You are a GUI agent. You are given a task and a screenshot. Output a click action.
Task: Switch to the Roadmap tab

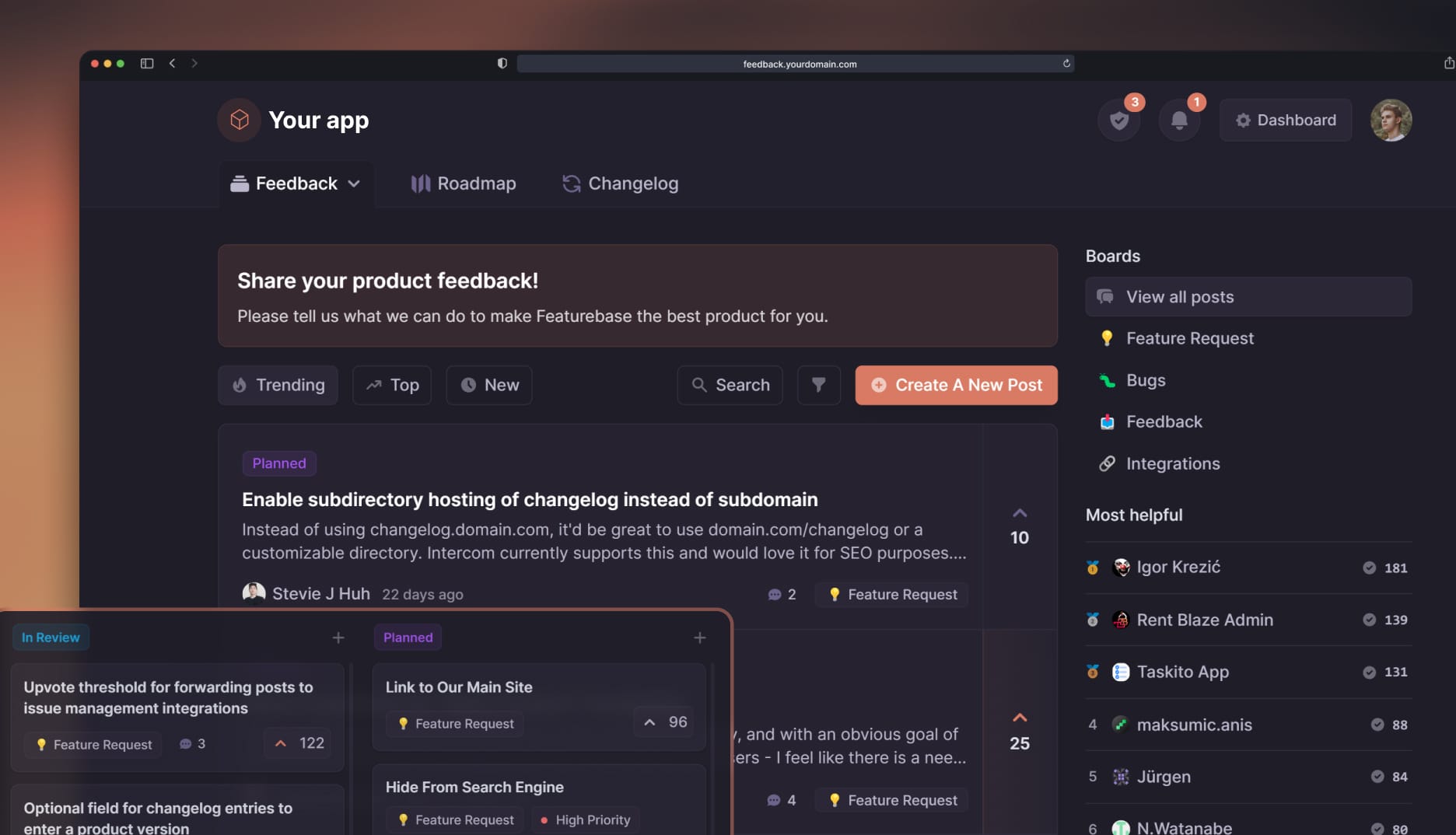[x=463, y=183]
